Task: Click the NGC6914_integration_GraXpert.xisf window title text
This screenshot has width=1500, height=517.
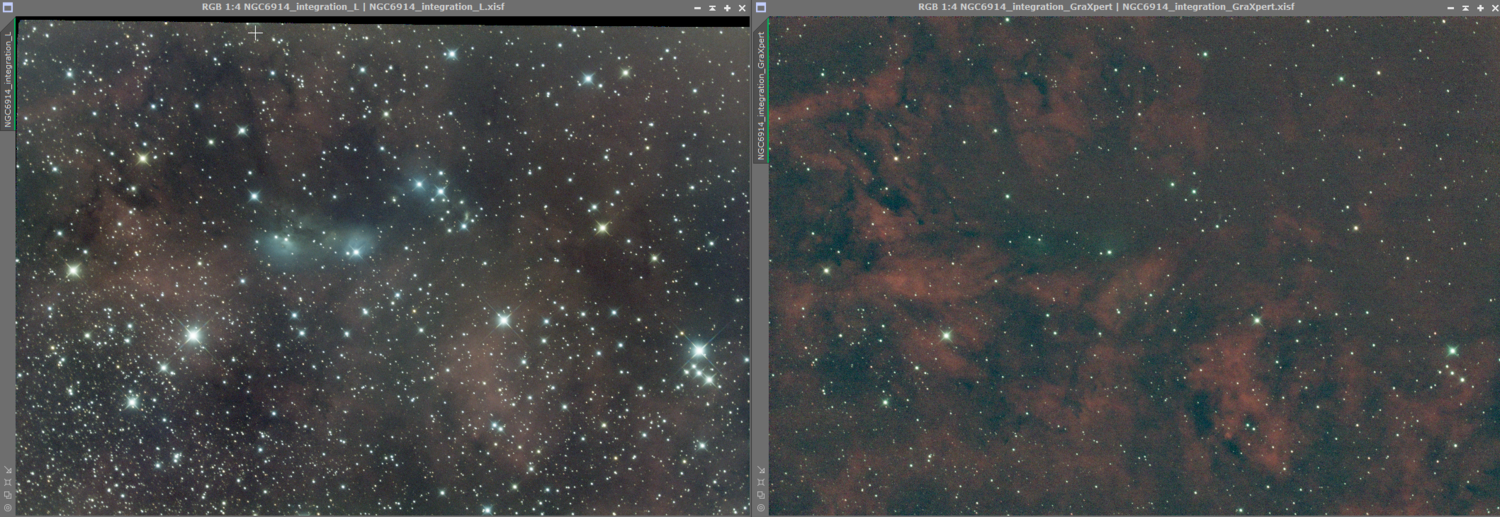Action: point(1208,7)
